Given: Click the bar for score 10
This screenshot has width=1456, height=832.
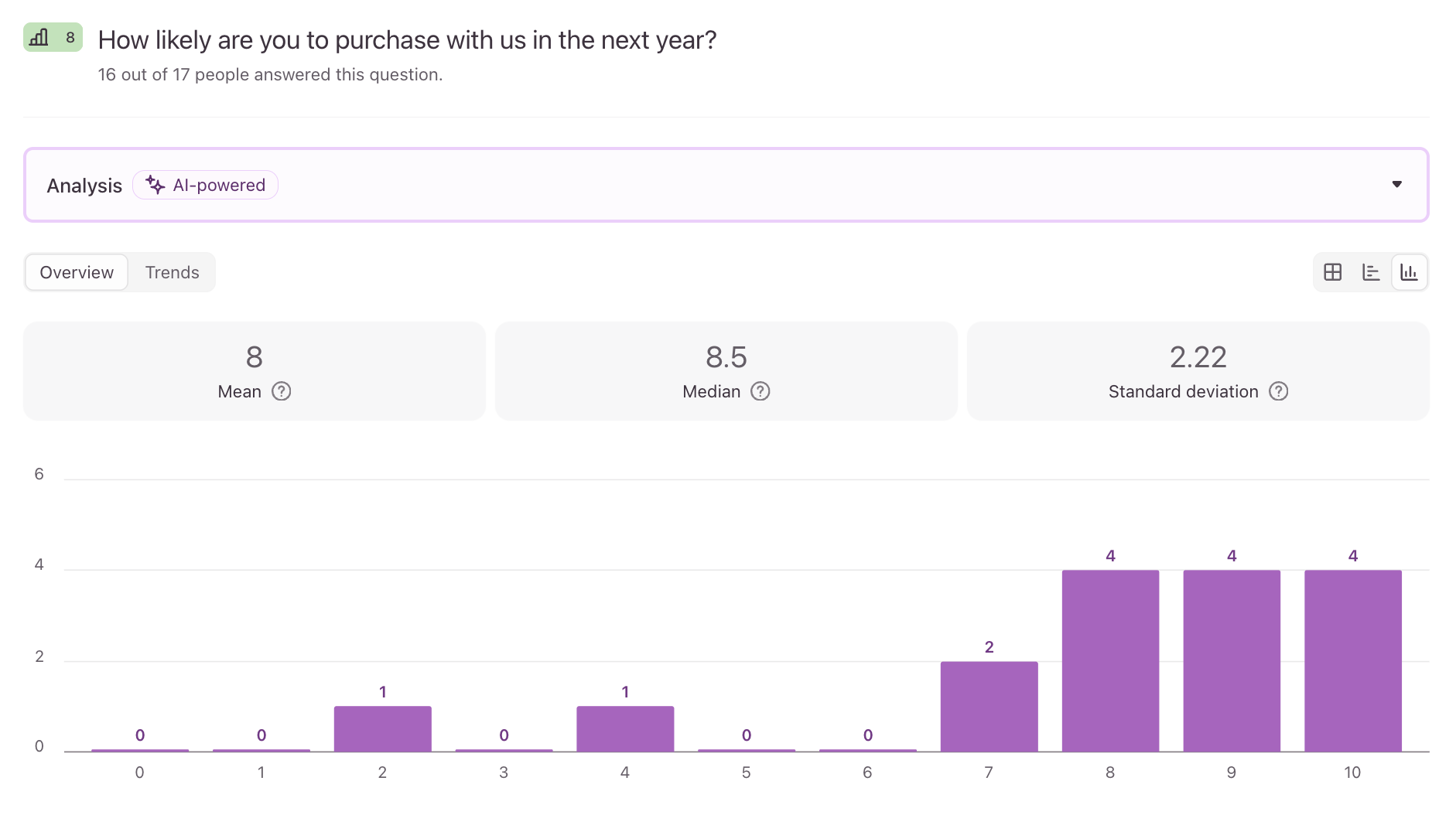Looking at the screenshot, I should tap(1352, 660).
